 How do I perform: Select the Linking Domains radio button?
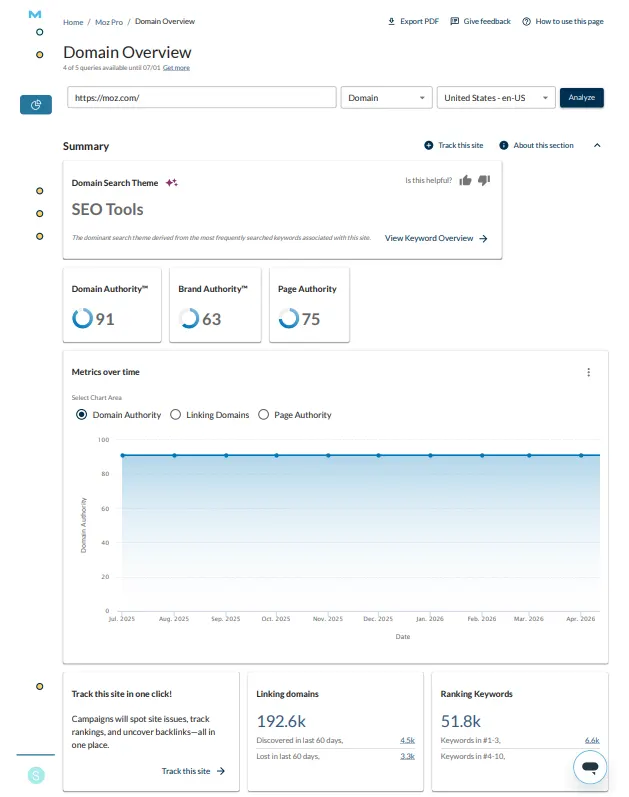point(175,415)
